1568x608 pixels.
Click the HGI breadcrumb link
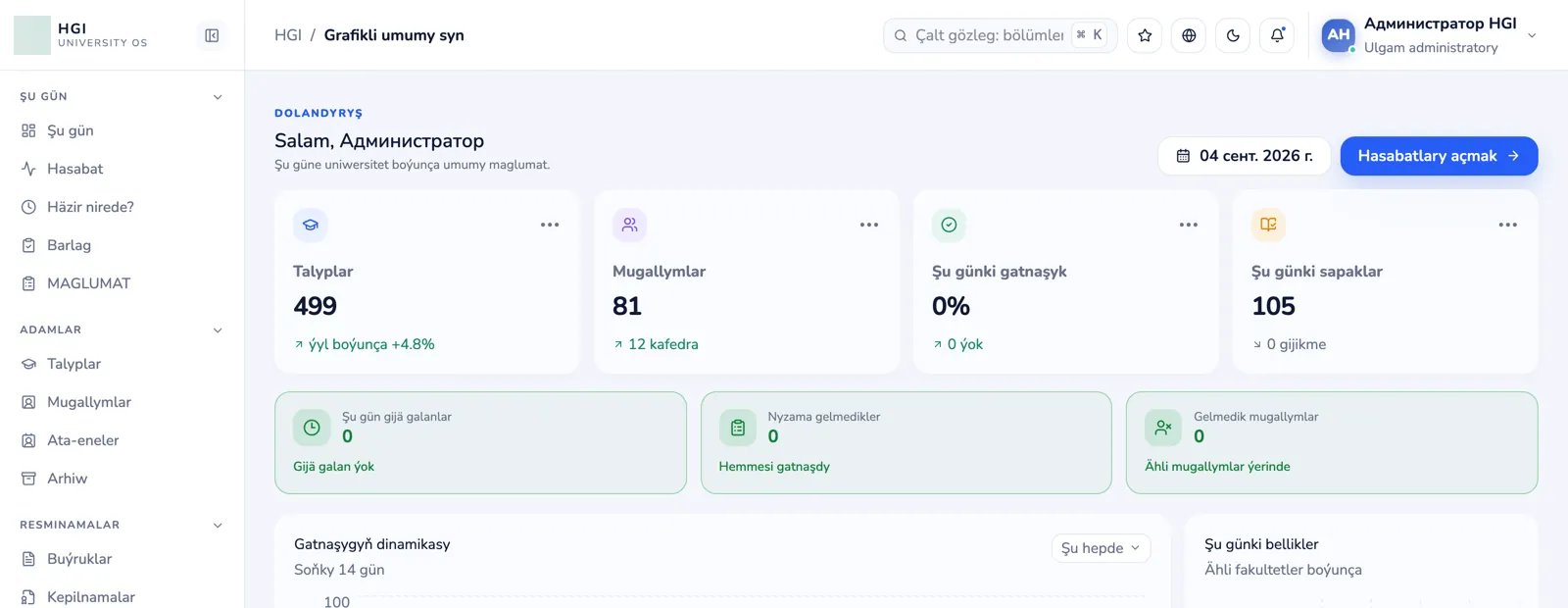288,35
